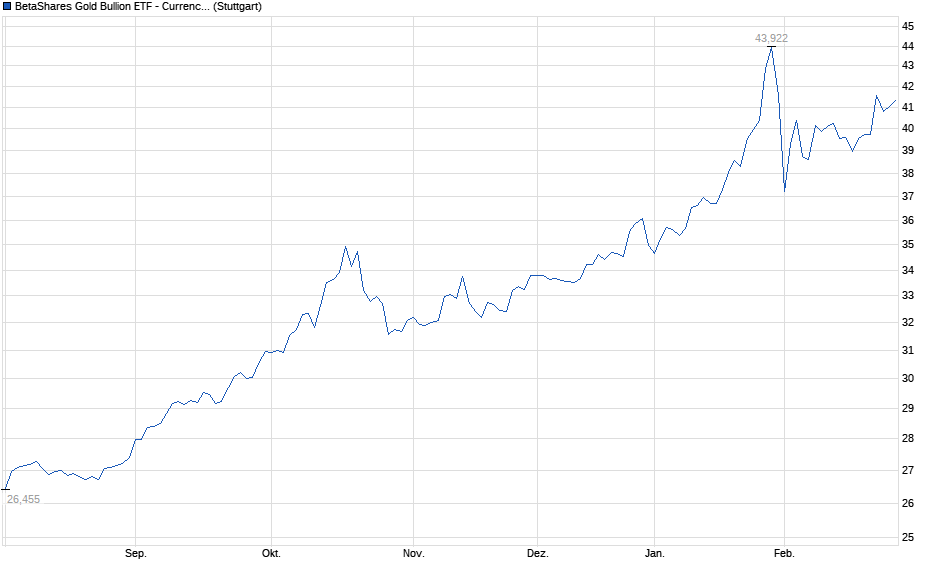Click the Feb. axis label

tap(785, 551)
